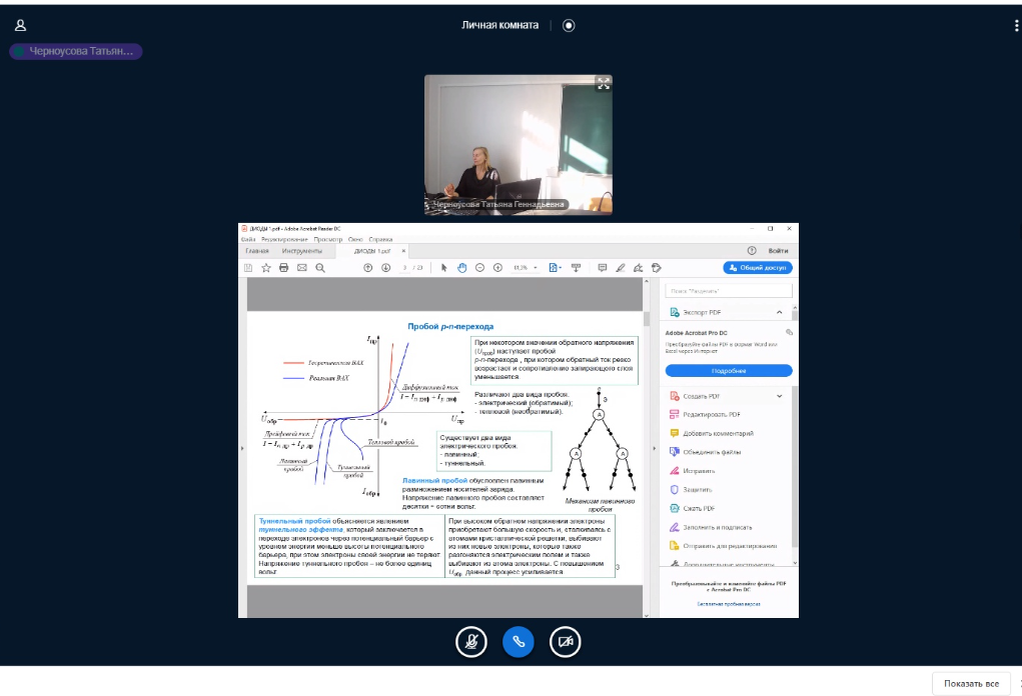The height and width of the screenshot is (696, 1022).
Task: Open the Просмотр menu
Action: click(x=328, y=239)
